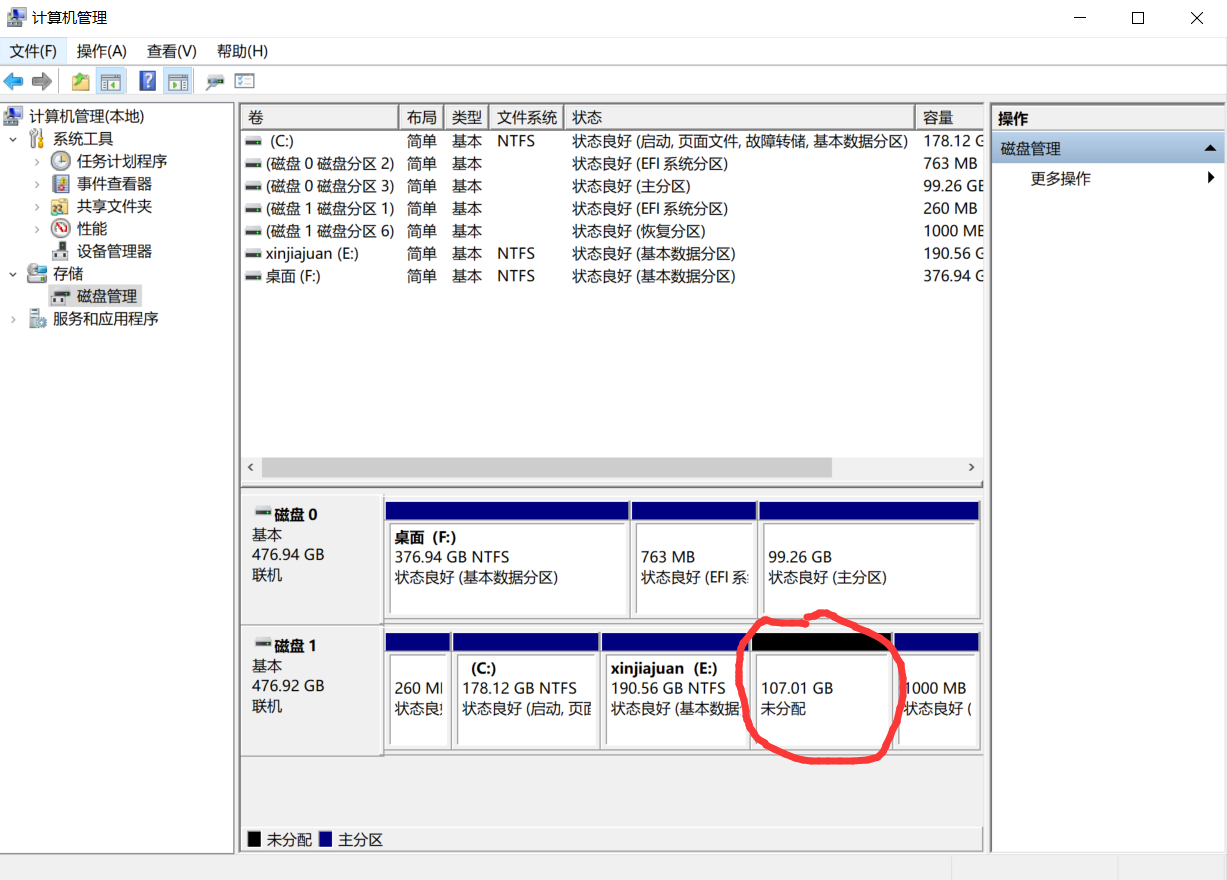Expand the 任务计划程序 tree node
Screen dimensions: 1227x880
coord(37,161)
